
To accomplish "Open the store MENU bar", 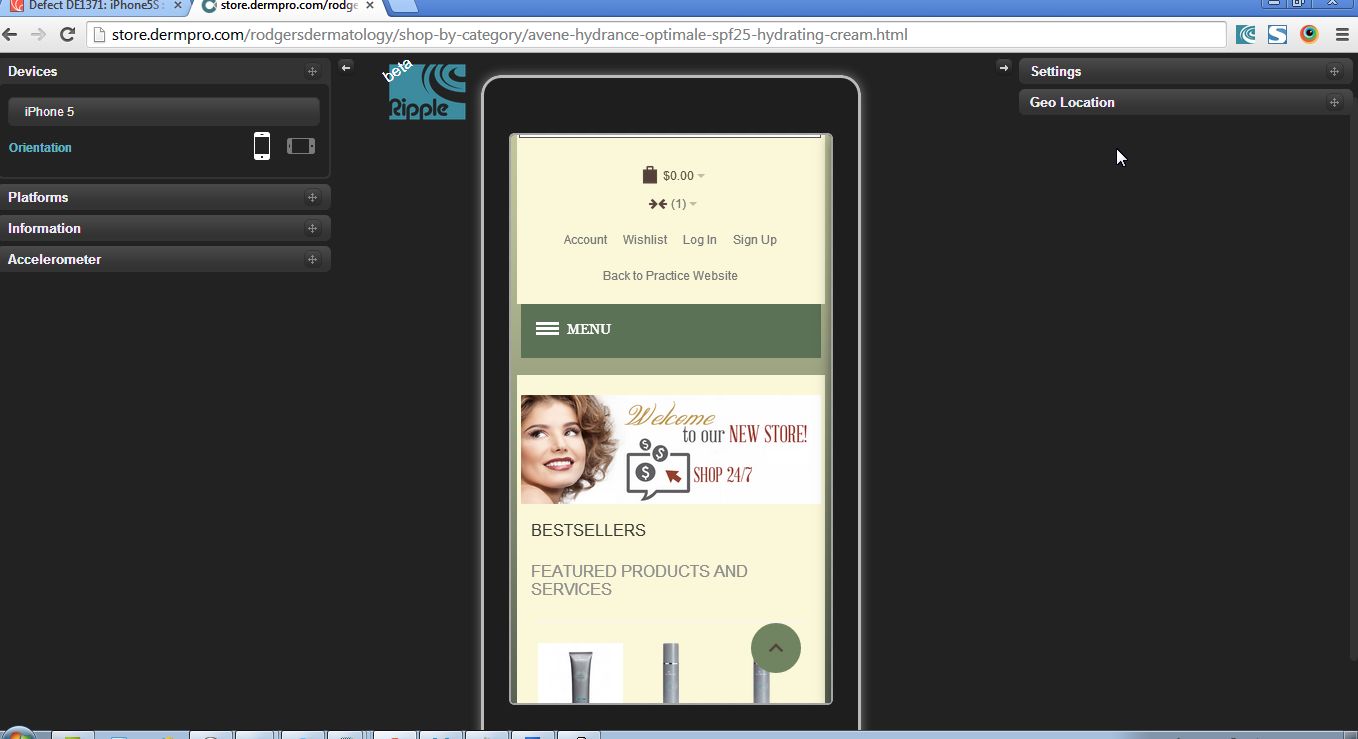I will [670, 330].
